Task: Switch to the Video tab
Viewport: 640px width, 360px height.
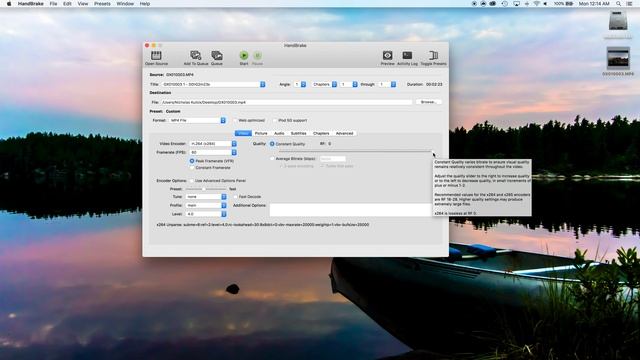Action: pyautogui.click(x=243, y=133)
